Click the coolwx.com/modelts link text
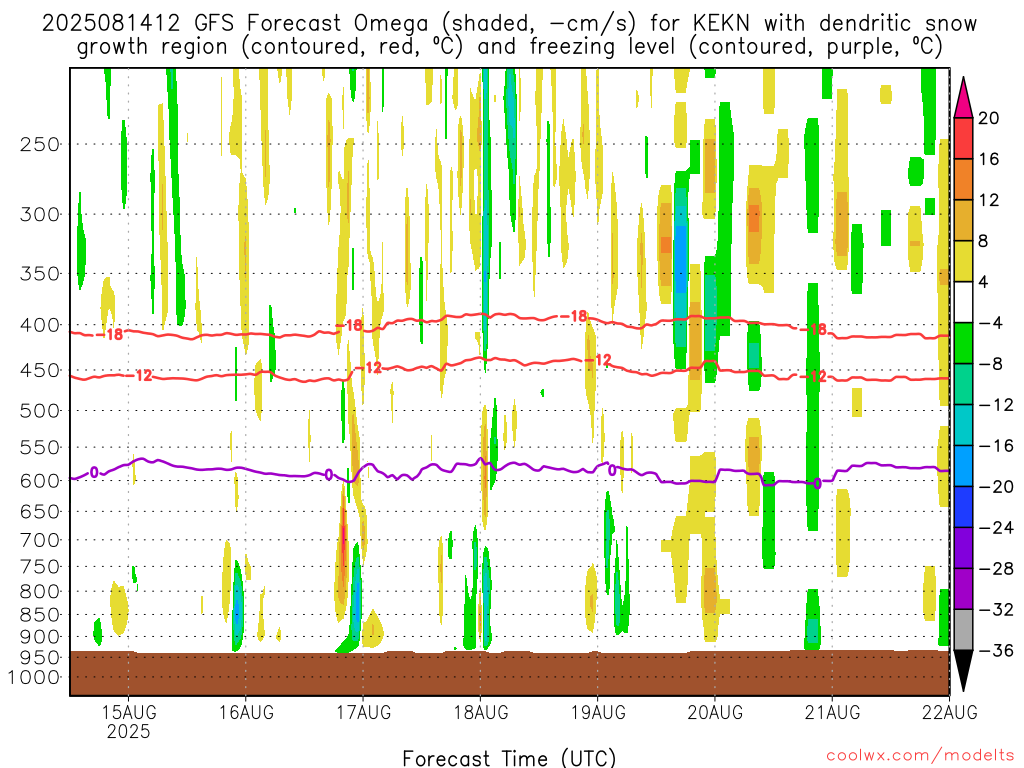The width and height of the screenshot is (1024, 768). click(920, 756)
